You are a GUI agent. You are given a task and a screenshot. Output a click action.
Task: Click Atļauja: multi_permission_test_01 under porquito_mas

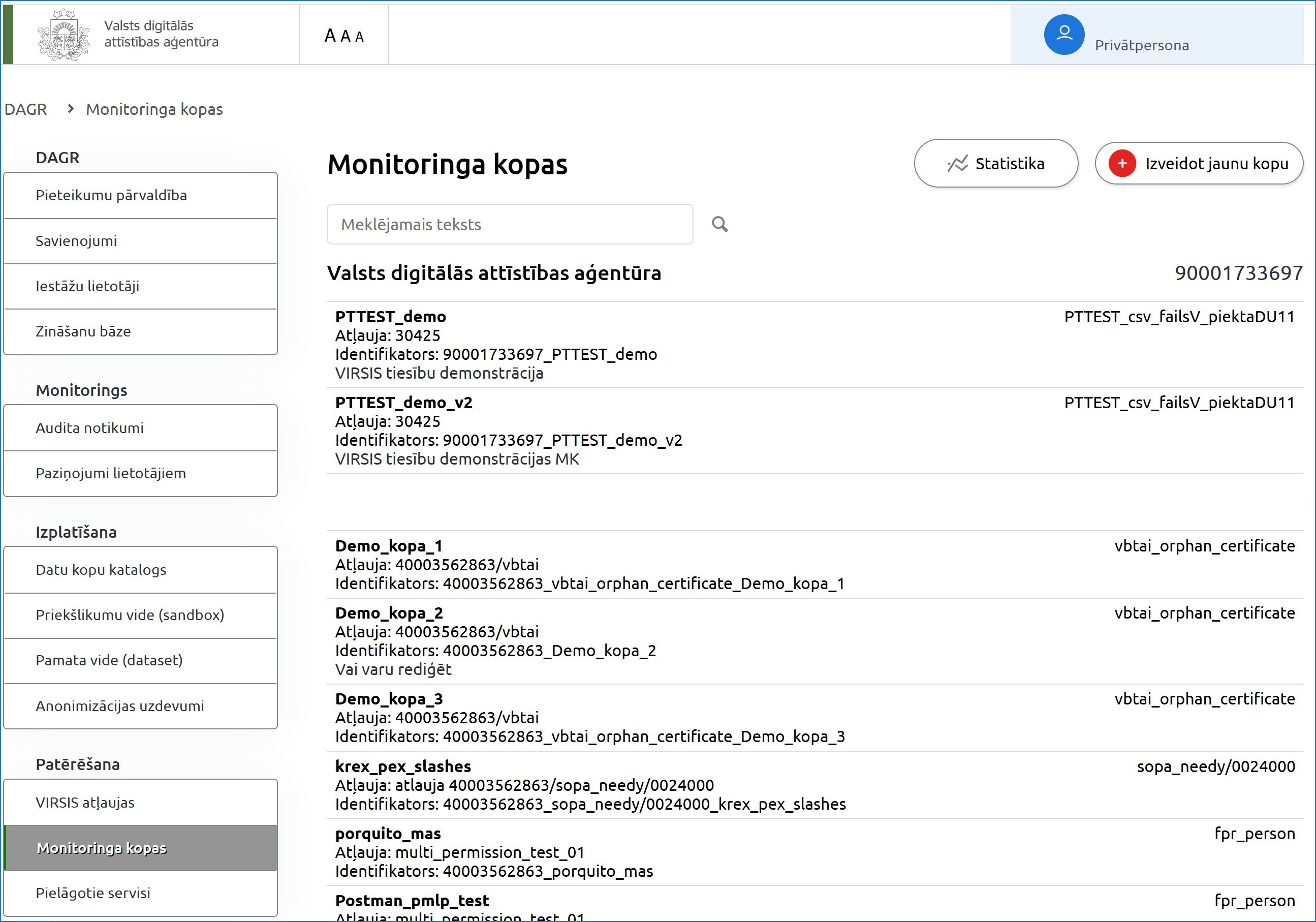(460, 852)
